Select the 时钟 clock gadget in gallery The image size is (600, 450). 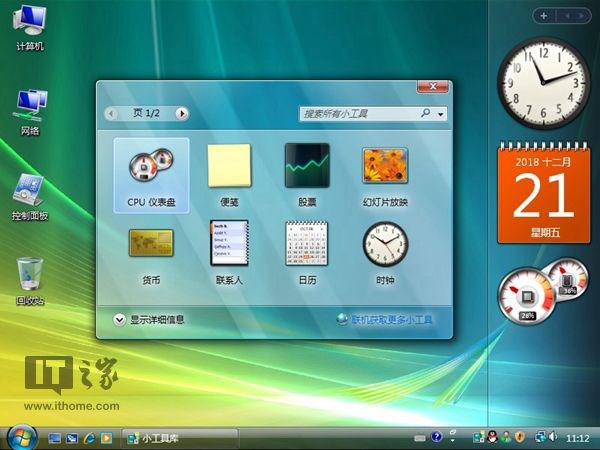385,253
